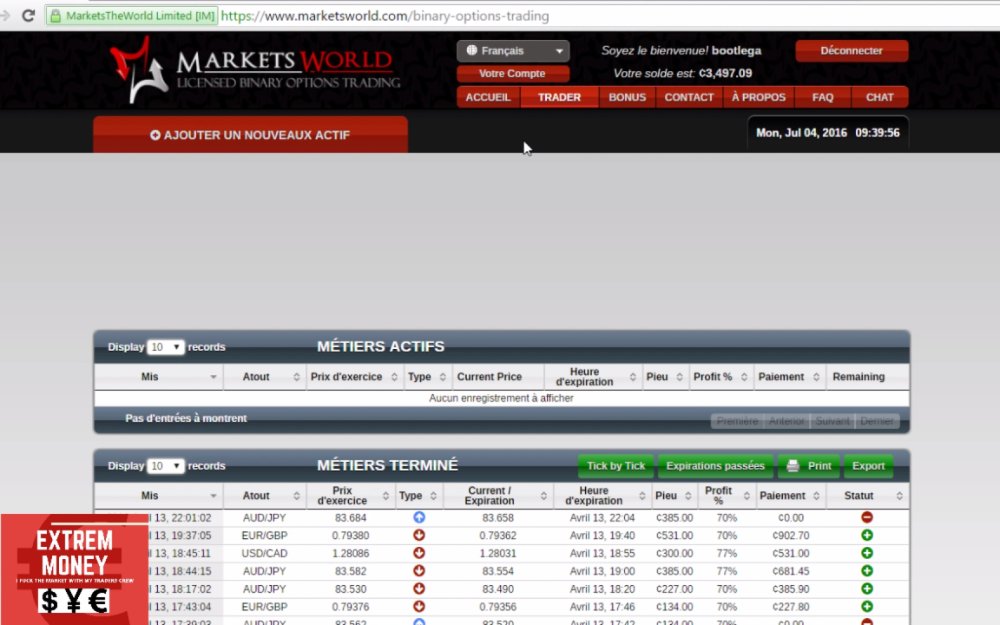This screenshot has height=625, width=1000.
Task: Open Display records dropdown in Métiers Actifs
Action: (165, 347)
